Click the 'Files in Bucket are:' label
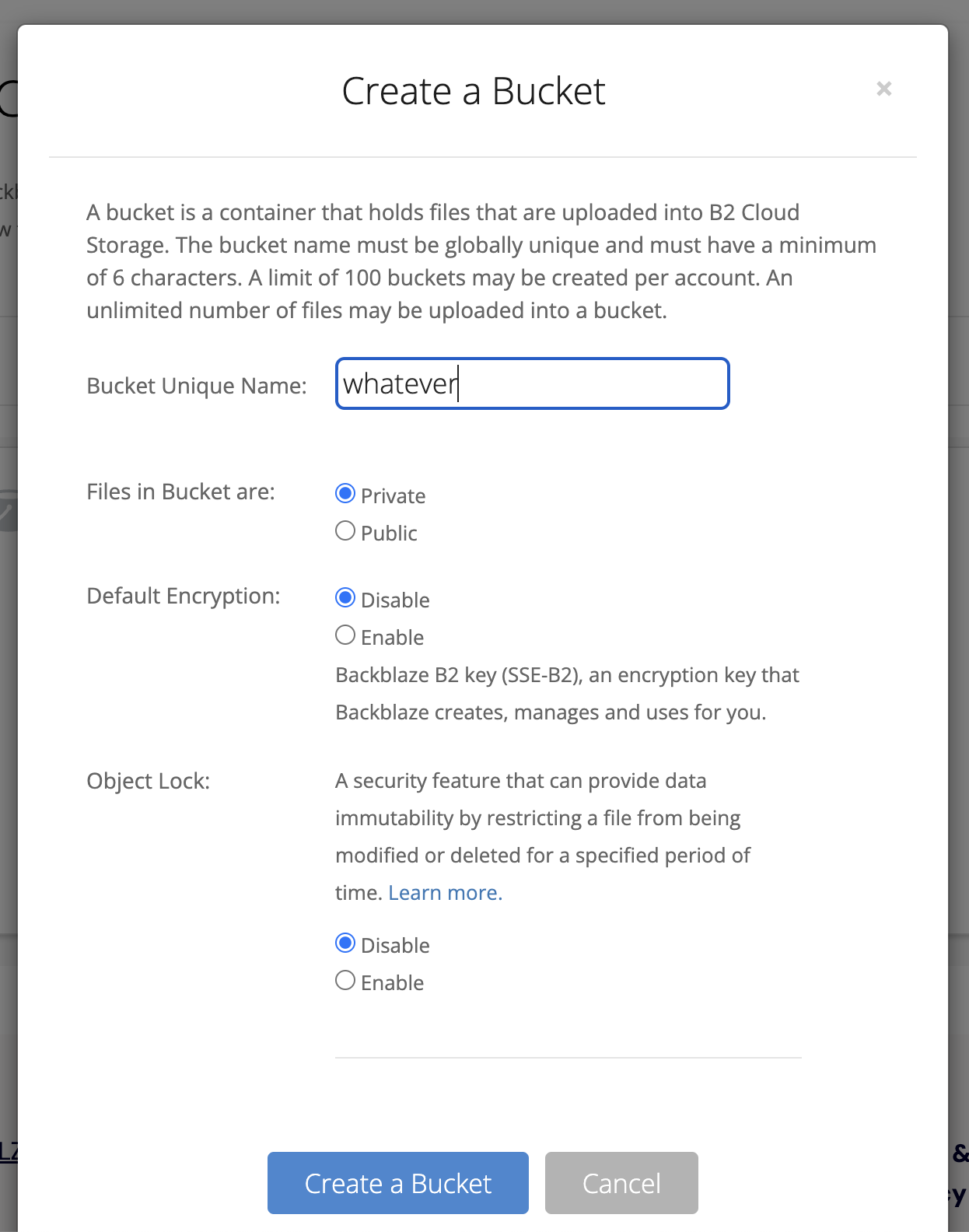 point(180,492)
